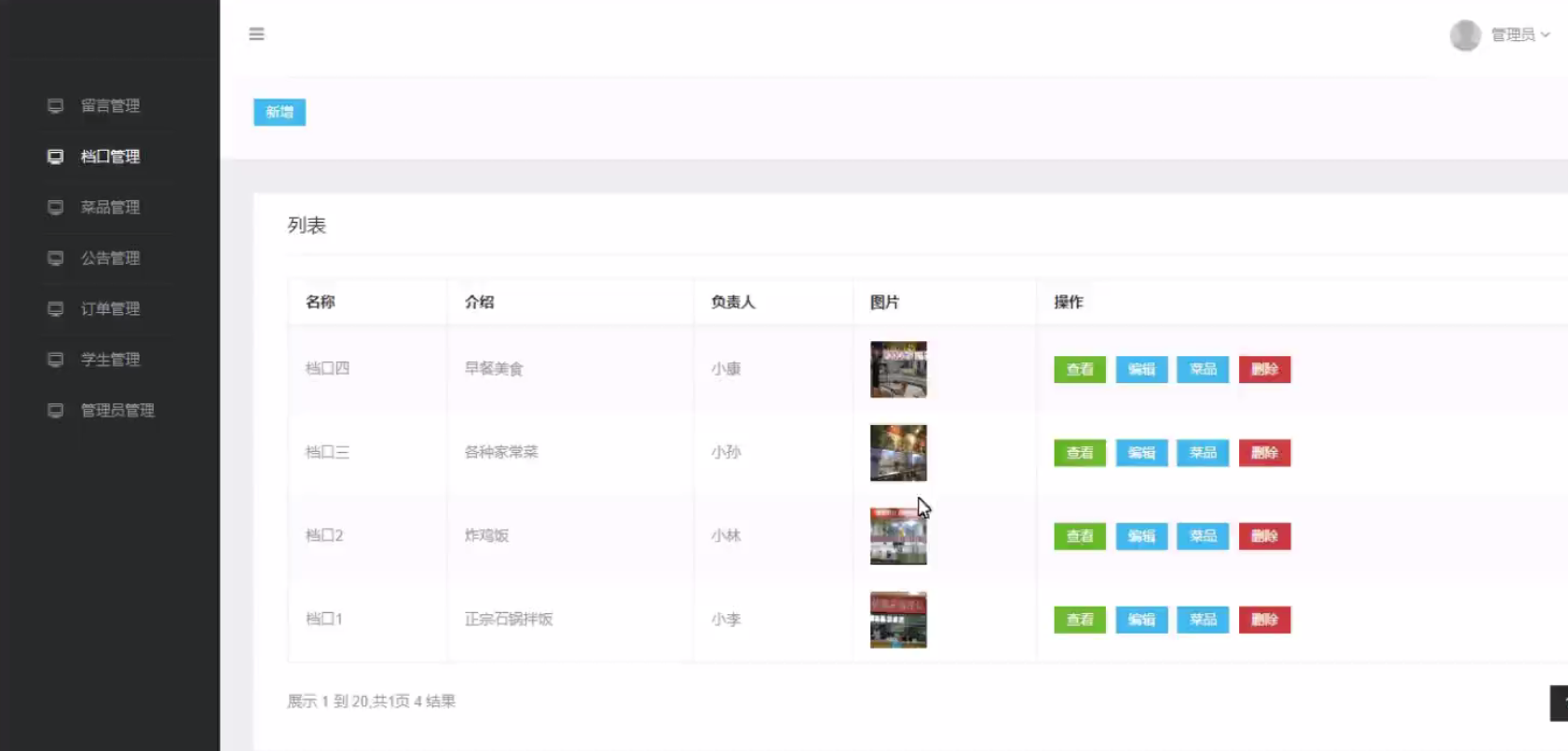Click 菜品 for 档口四
Screen dimensions: 1568x751
click(1203, 370)
